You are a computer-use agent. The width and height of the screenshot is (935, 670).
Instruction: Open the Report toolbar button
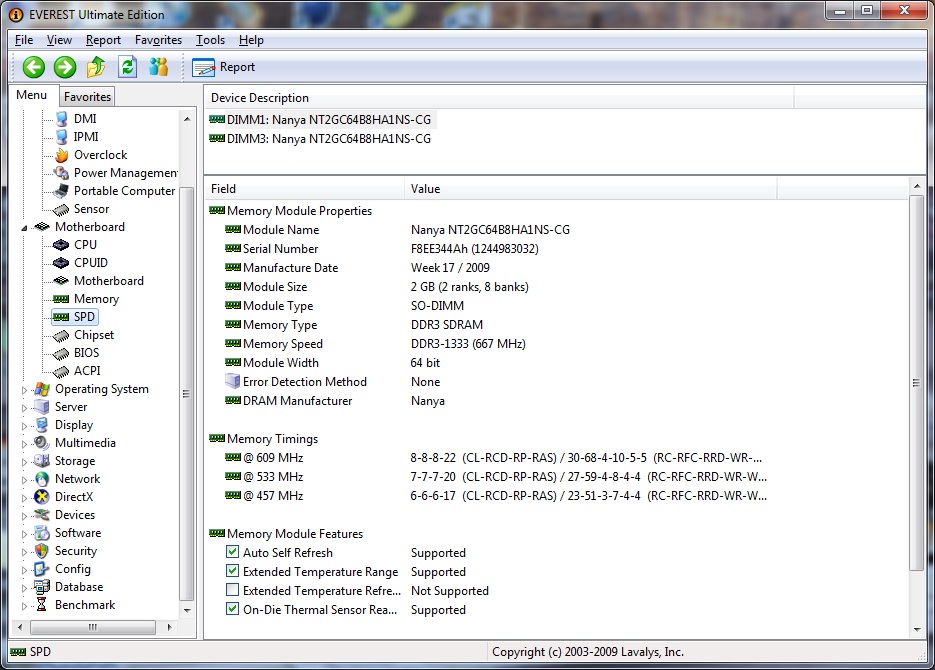coord(224,67)
